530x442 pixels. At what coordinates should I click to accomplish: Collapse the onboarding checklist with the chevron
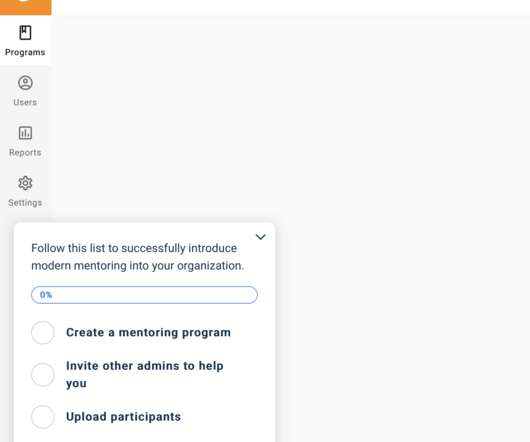(261, 237)
